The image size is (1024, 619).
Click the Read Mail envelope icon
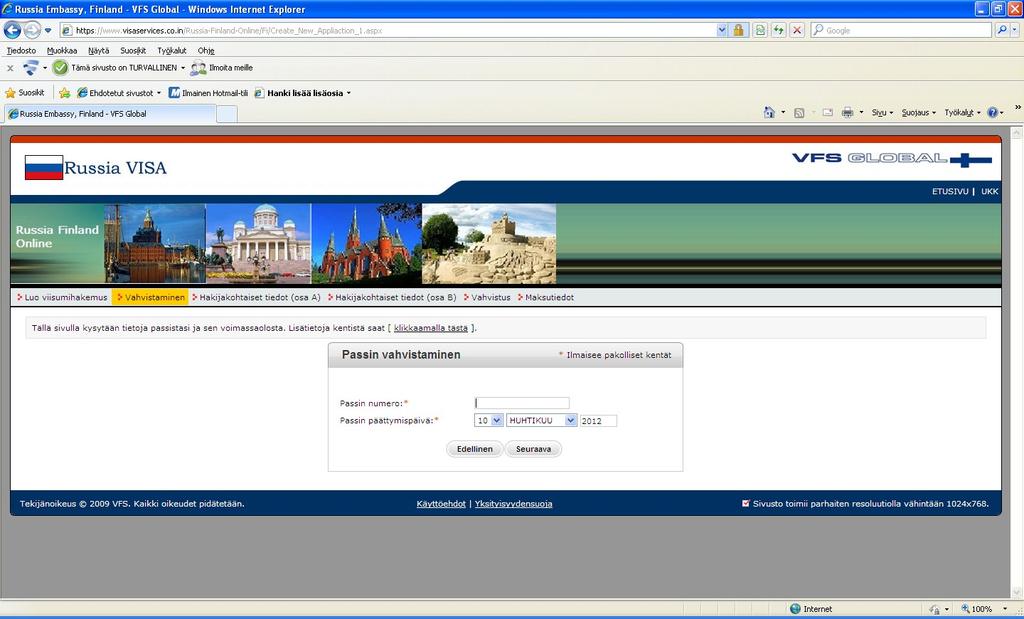[827, 113]
